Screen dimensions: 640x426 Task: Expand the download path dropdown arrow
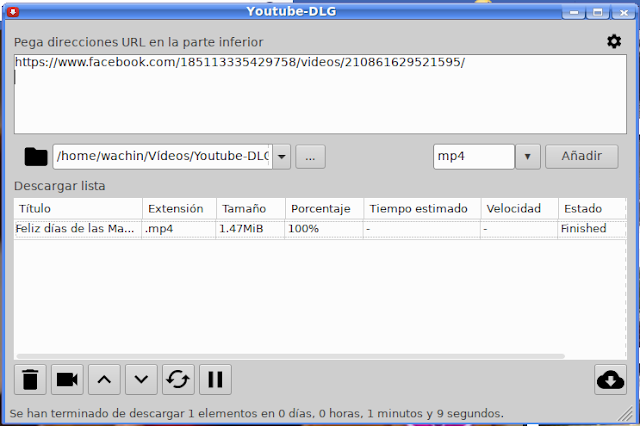[282, 157]
